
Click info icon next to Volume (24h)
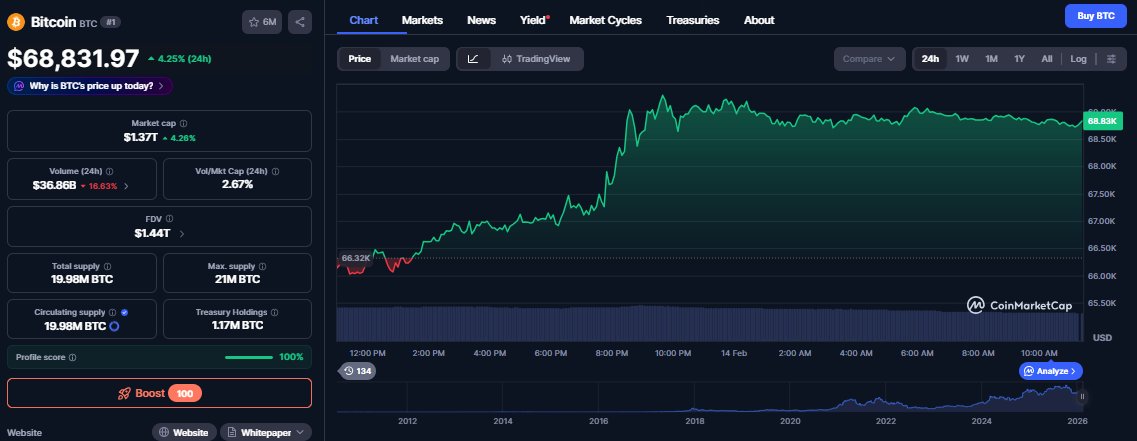tap(109, 172)
